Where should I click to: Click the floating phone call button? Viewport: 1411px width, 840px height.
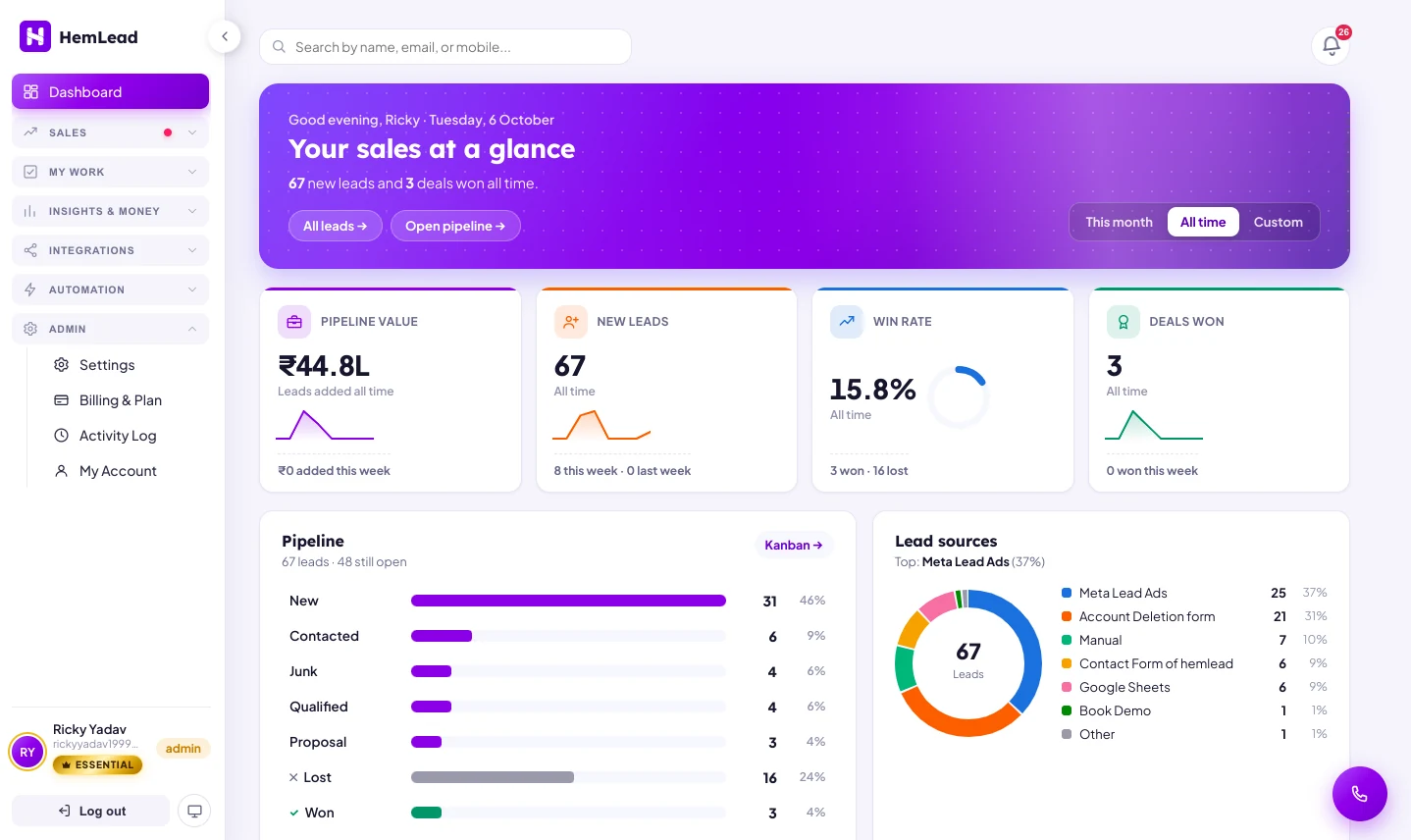tap(1359, 794)
